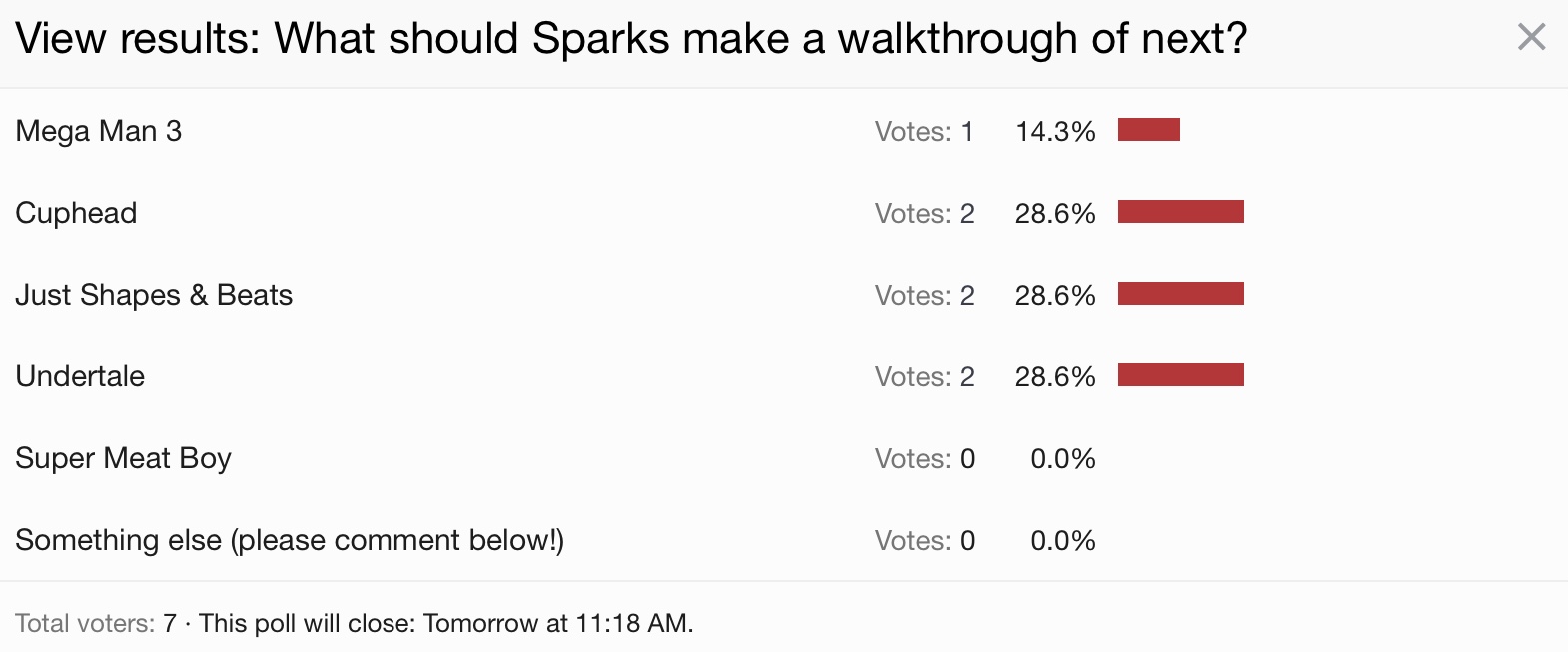Click Votes: 1 next to Mega Man 3
The height and width of the screenshot is (652, 1568).
924,132
